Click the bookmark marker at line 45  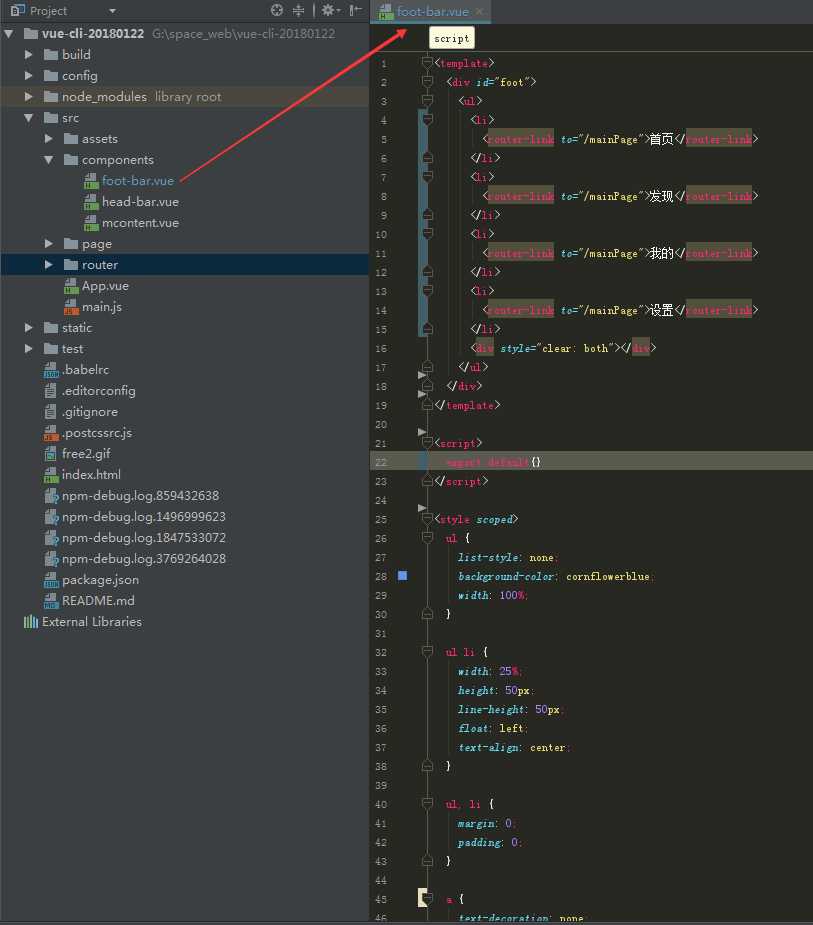pos(422,897)
